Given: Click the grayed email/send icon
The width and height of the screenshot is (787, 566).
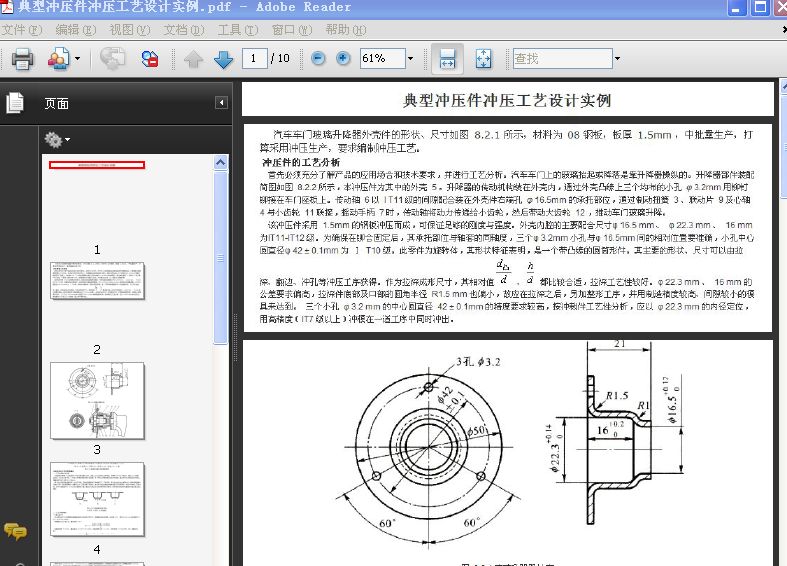Looking at the screenshot, I should click(x=112, y=58).
